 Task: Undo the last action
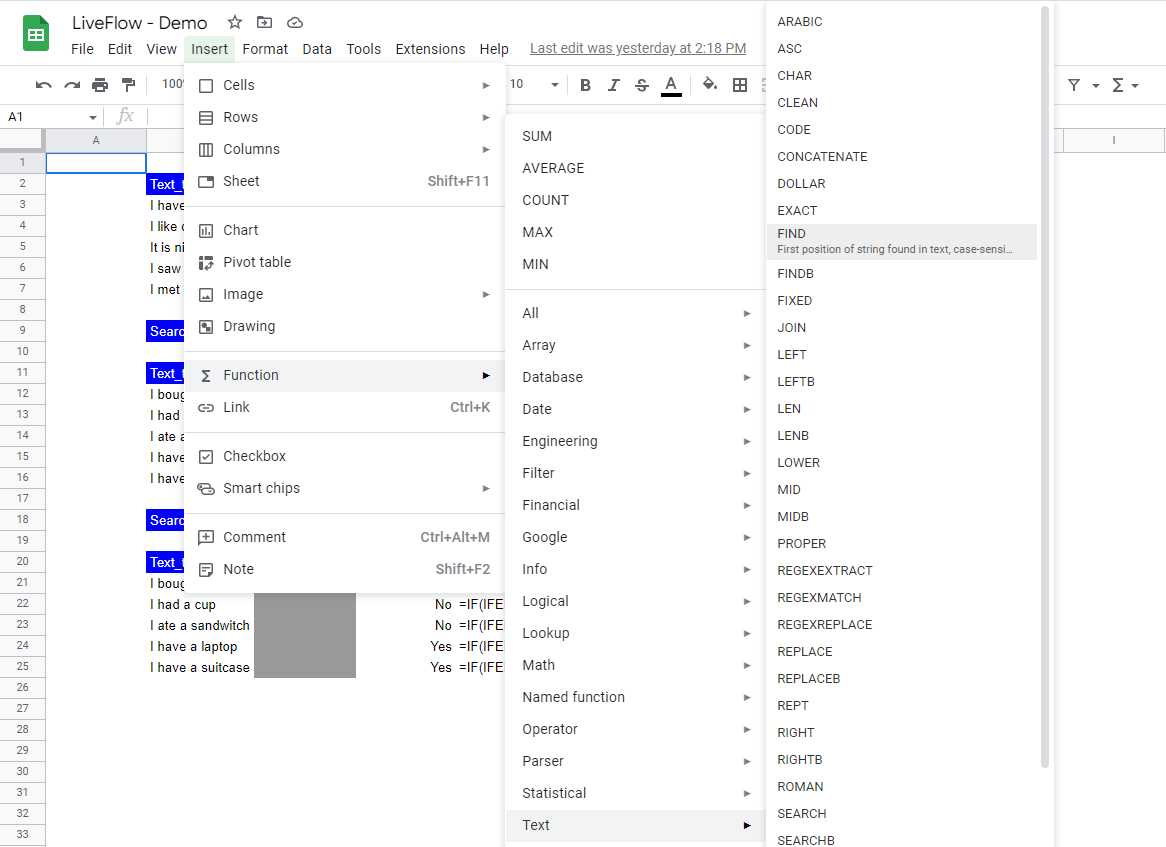[43, 85]
